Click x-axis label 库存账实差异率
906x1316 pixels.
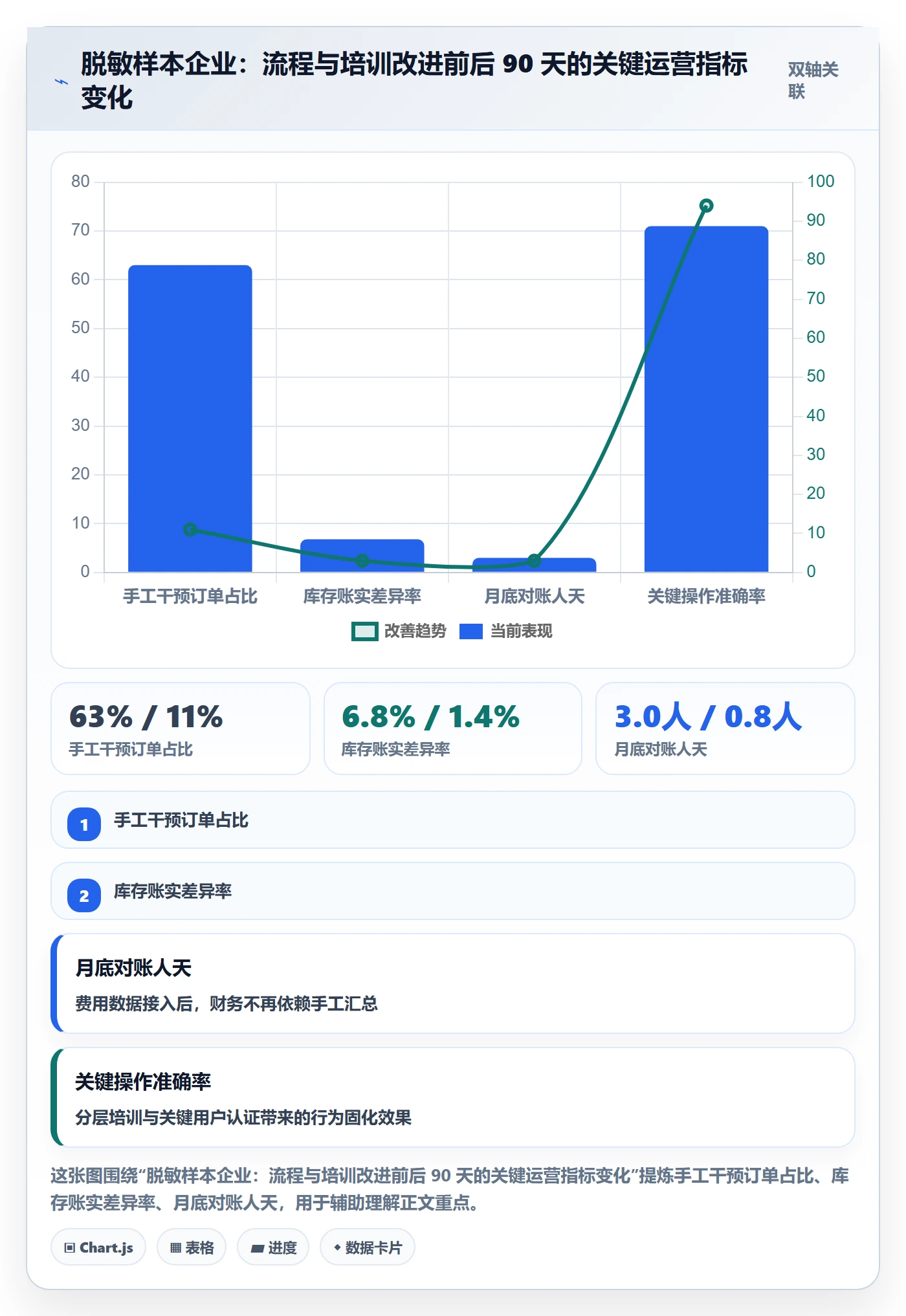(x=362, y=596)
